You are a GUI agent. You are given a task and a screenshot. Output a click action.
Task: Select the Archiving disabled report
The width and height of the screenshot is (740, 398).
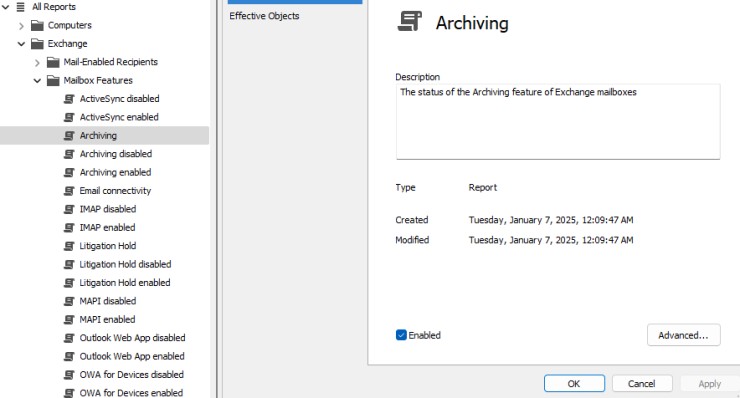(116, 154)
